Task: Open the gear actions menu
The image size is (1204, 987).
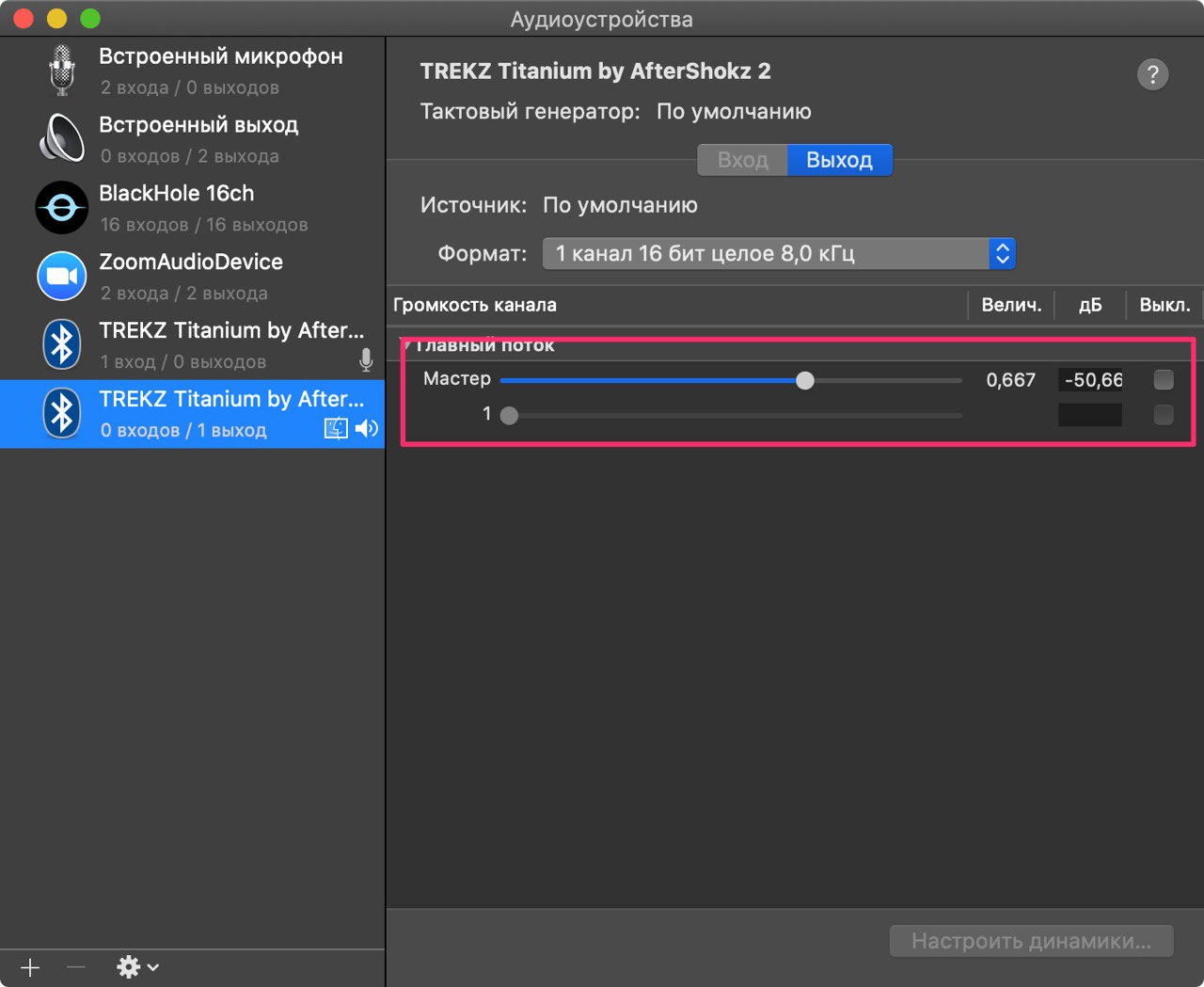Action: click(x=137, y=967)
